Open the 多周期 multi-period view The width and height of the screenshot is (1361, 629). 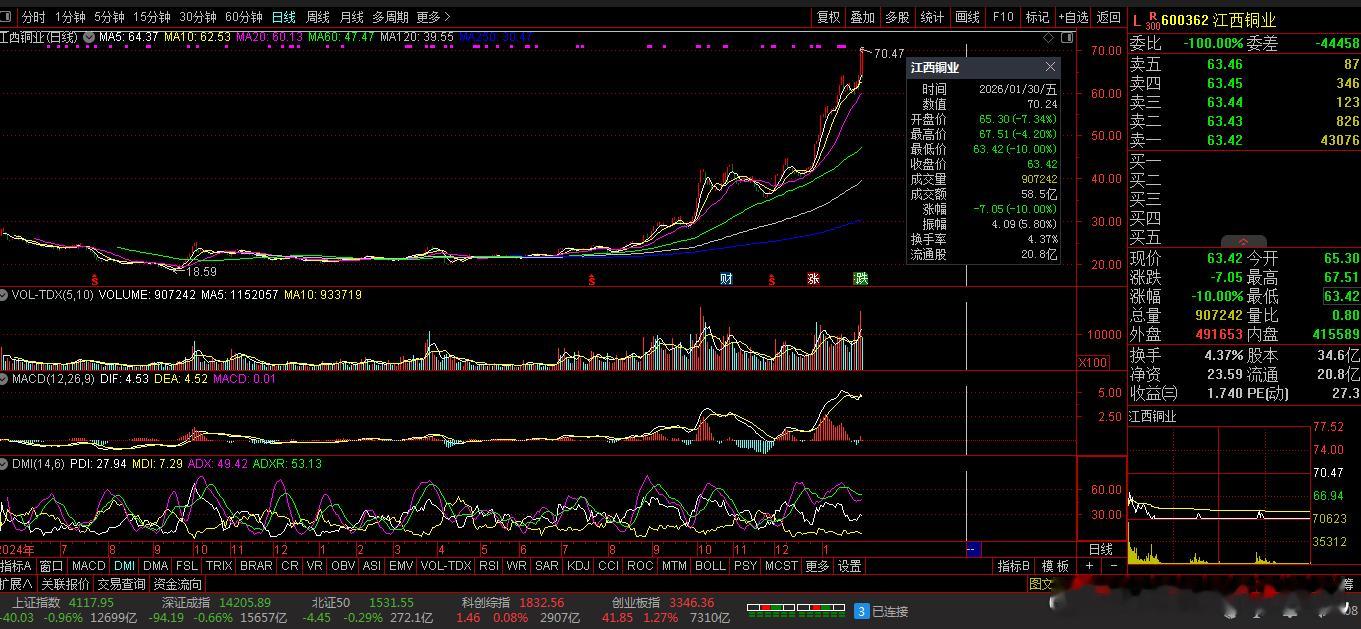[390, 17]
